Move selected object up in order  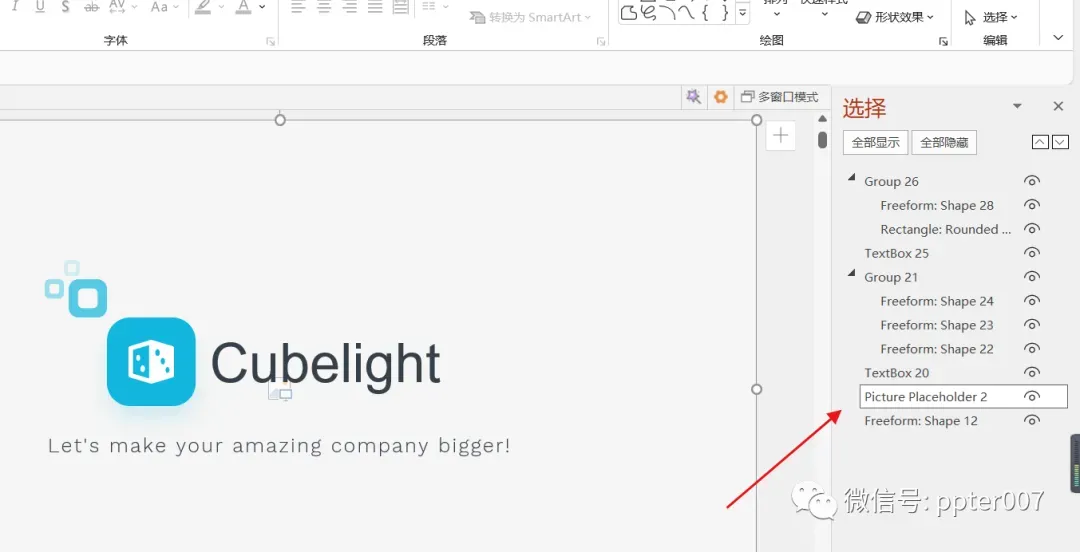[x=1040, y=142]
